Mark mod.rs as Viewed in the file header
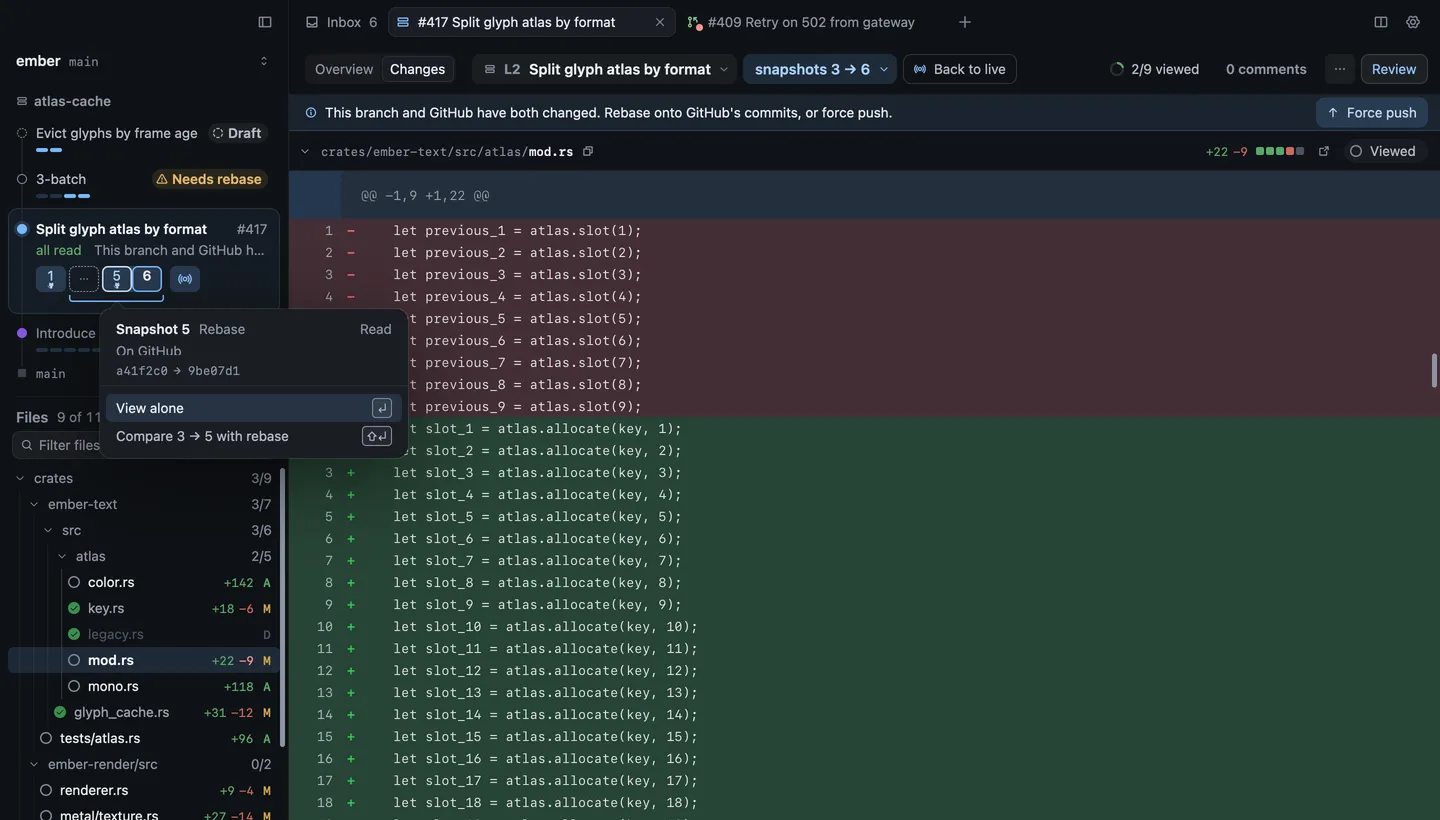1440x820 pixels. [1383, 151]
